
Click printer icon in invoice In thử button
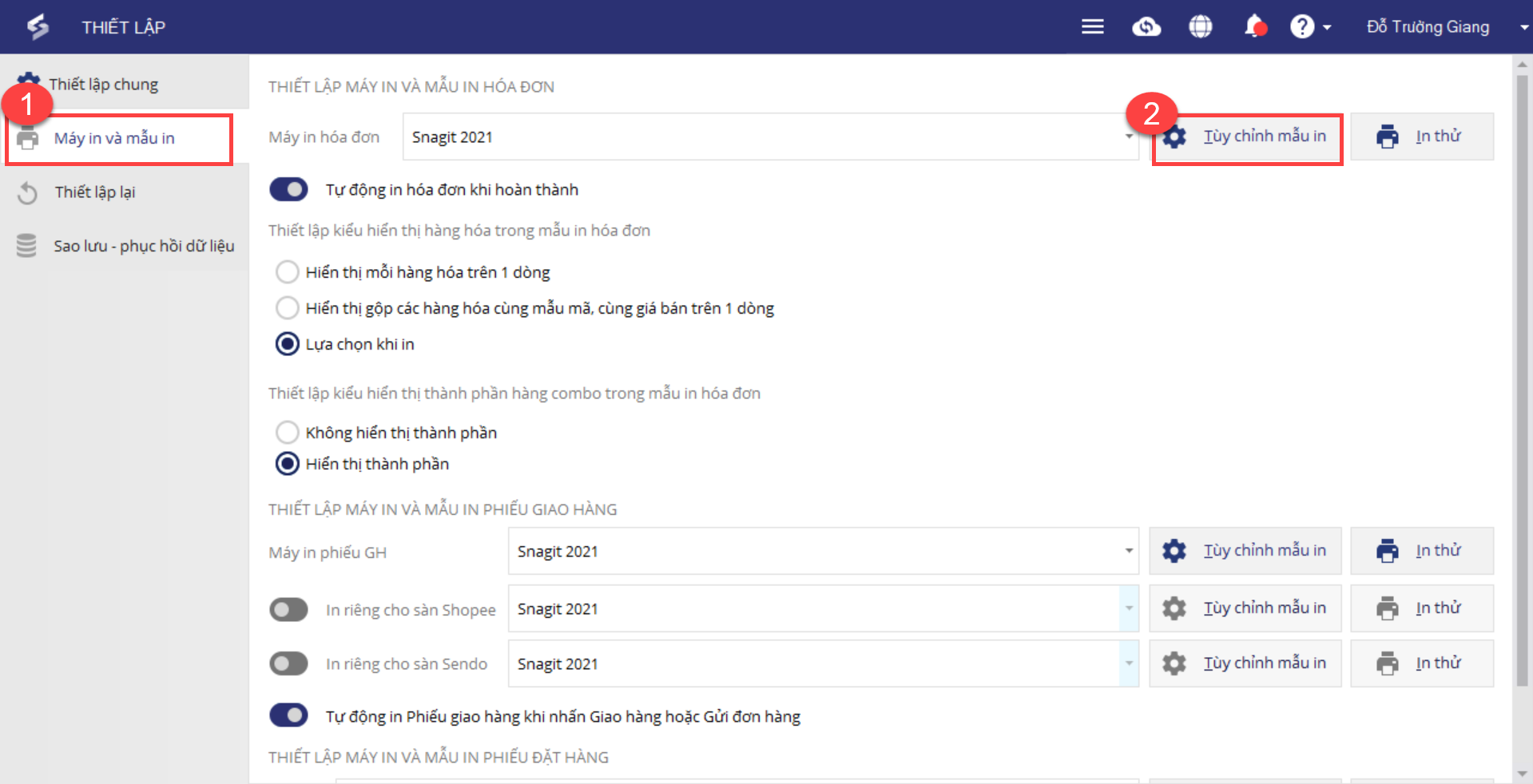click(1388, 137)
